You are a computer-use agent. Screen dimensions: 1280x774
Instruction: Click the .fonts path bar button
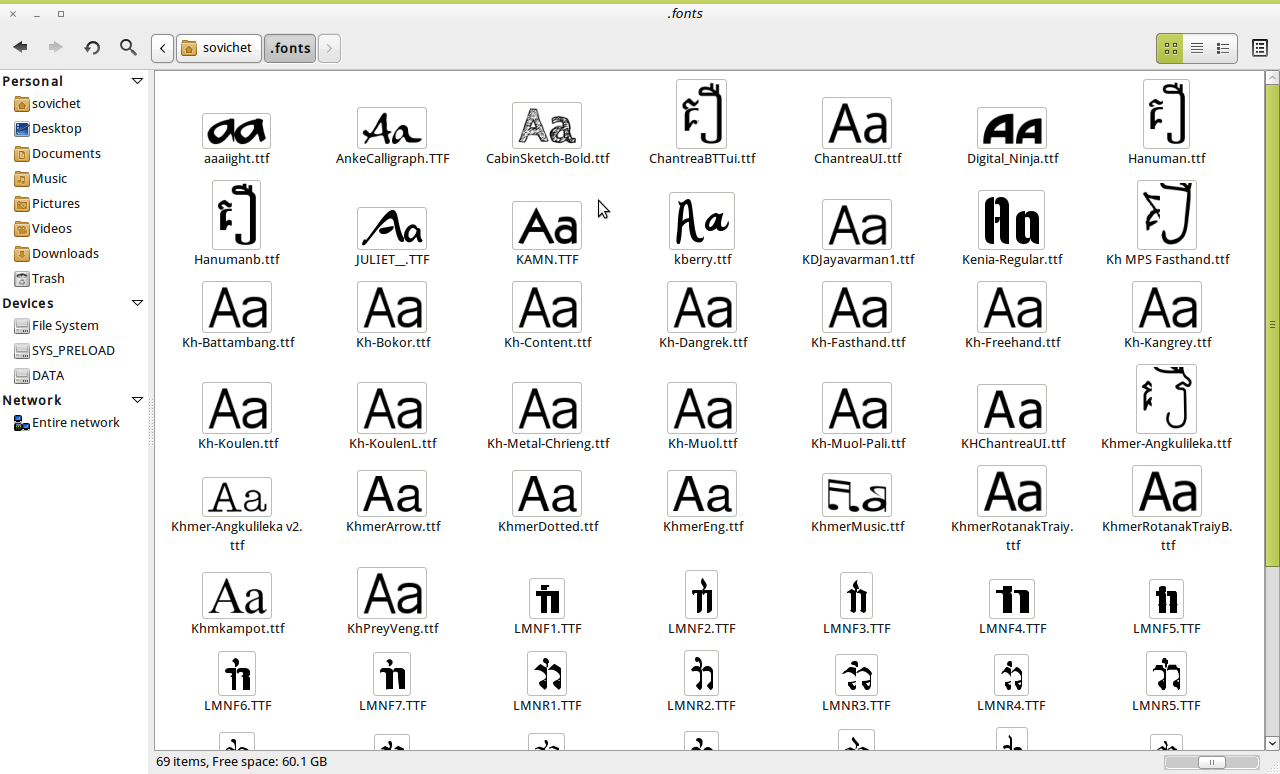click(x=290, y=48)
